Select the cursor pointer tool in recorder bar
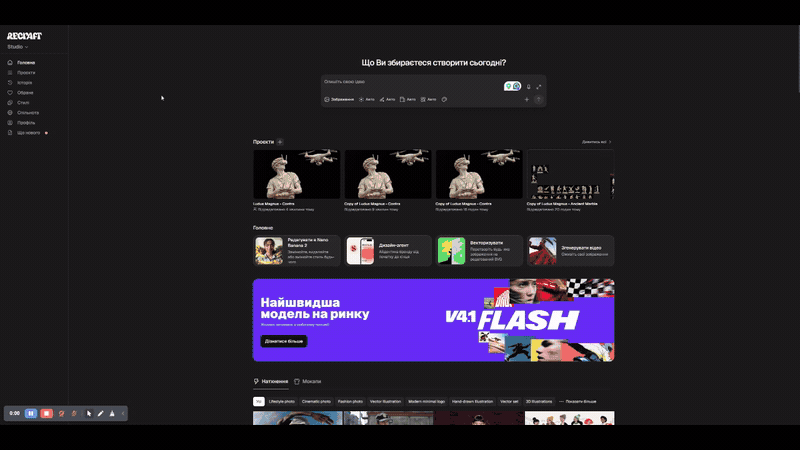800x450 pixels. pyautogui.click(x=89, y=414)
